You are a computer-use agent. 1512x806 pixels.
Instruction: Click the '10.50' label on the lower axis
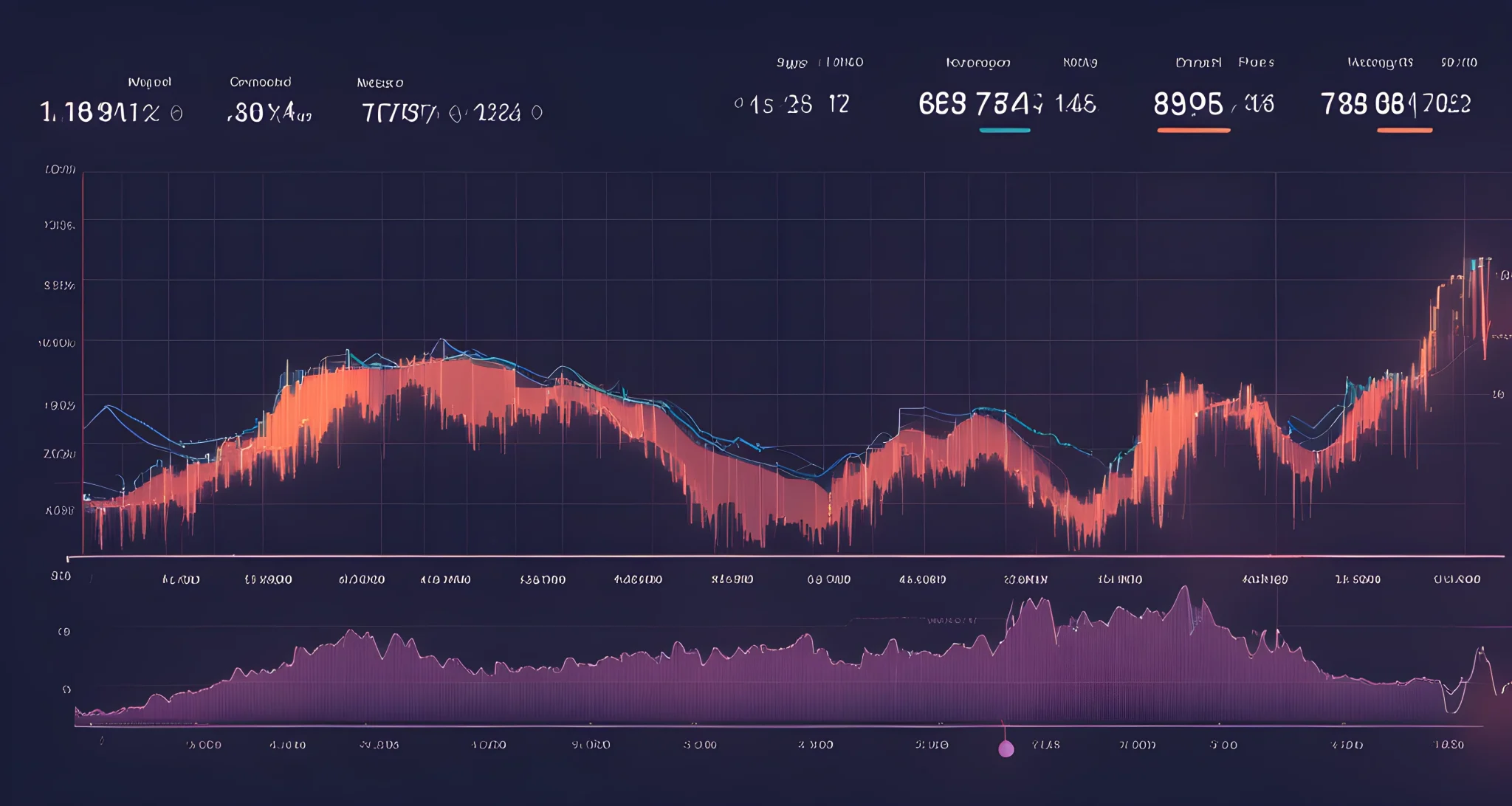tap(1449, 745)
